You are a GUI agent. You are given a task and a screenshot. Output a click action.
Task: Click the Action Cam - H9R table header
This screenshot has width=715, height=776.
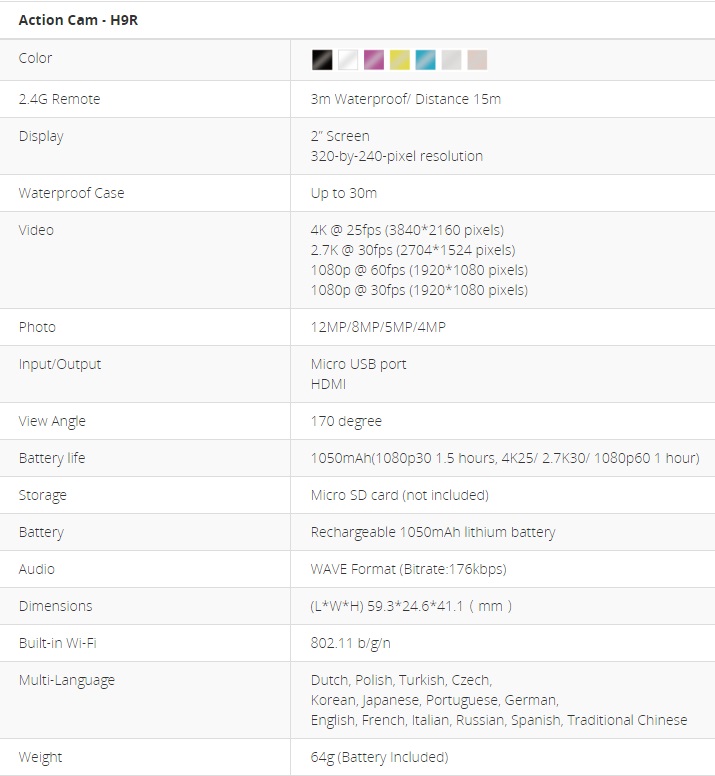[x=78, y=20]
